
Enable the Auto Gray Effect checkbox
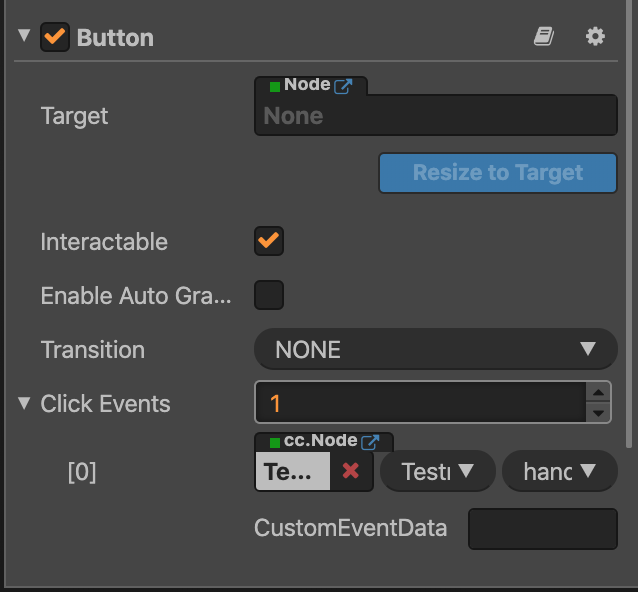[269, 295]
